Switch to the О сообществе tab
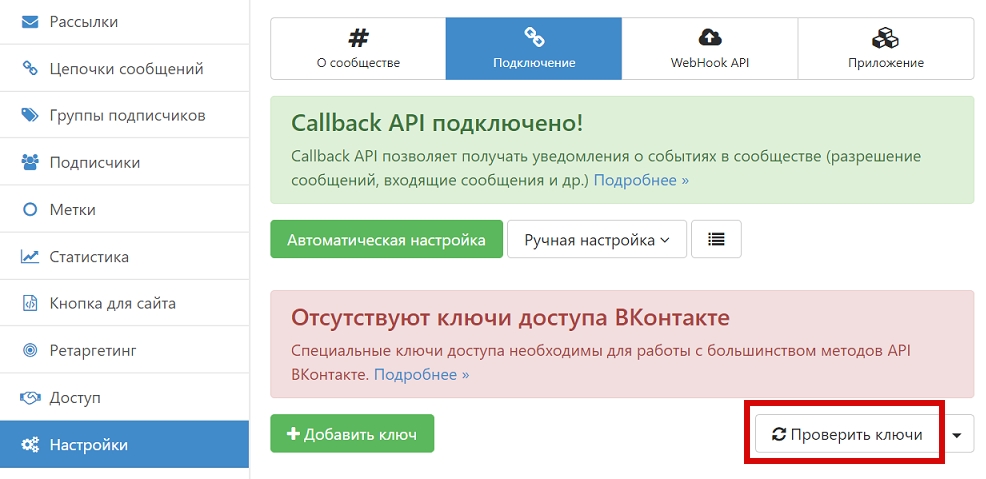The width and height of the screenshot is (986, 479). click(358, 49)
